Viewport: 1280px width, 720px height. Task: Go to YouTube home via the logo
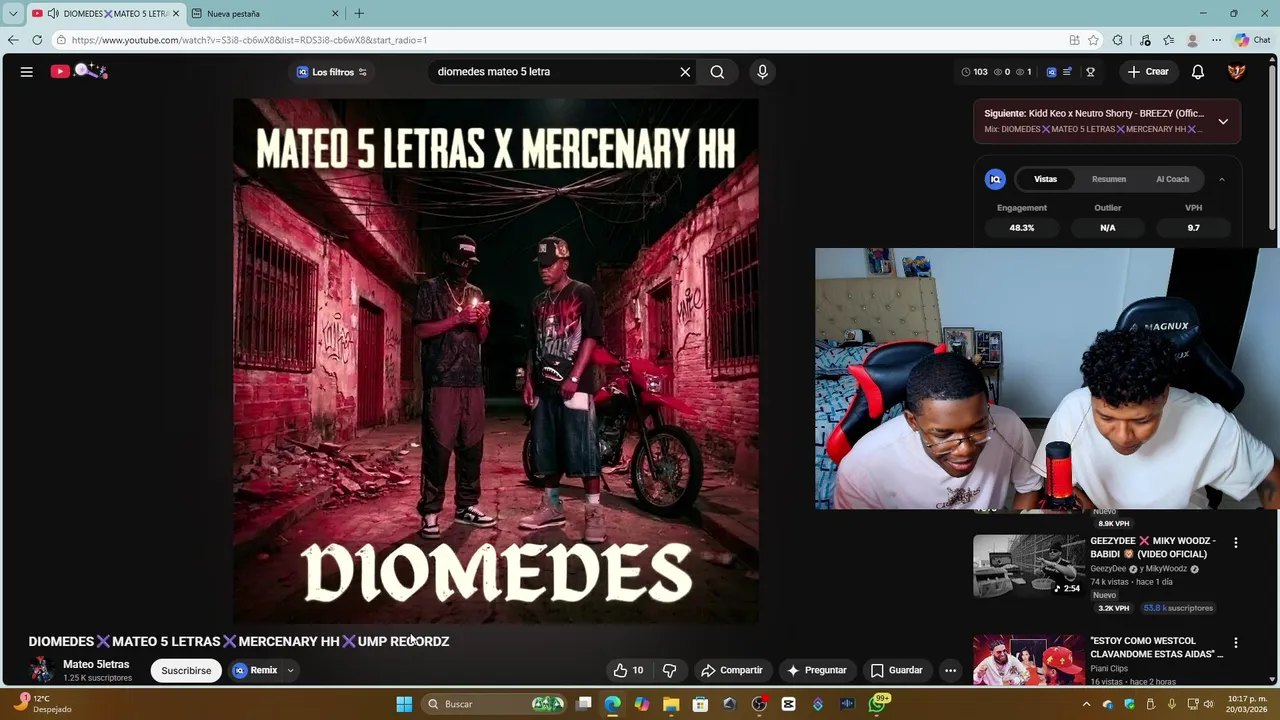(79, 71)
